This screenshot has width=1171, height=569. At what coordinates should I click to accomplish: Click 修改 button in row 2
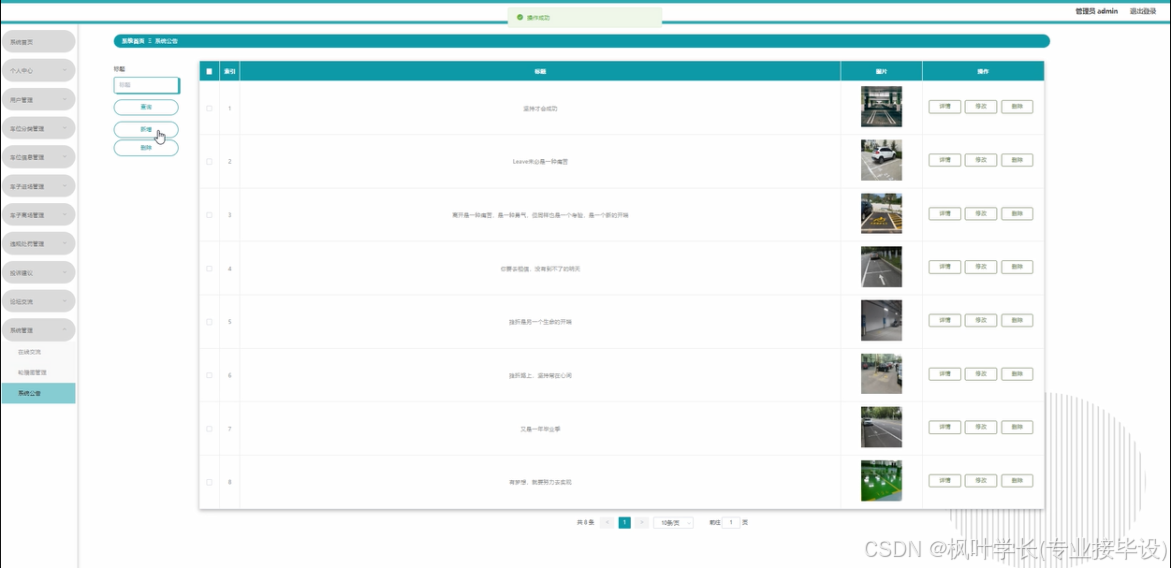click(x=981, y=160)
